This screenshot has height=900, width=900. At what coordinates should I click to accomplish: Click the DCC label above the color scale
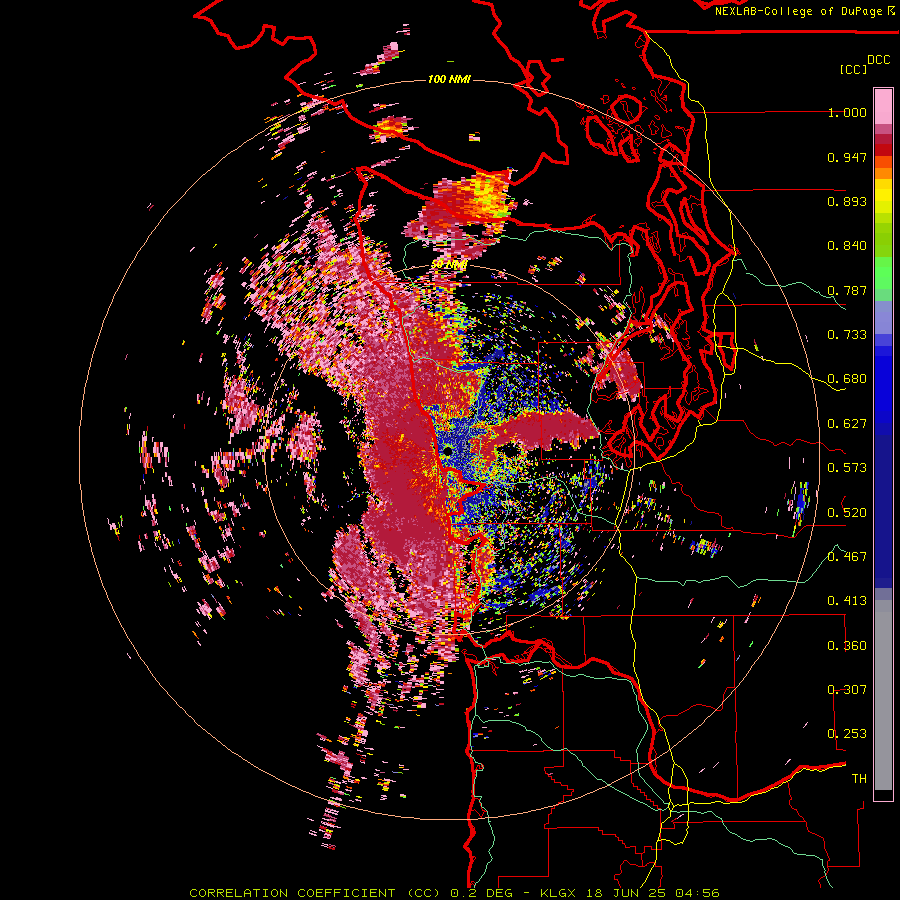[878, 60]
